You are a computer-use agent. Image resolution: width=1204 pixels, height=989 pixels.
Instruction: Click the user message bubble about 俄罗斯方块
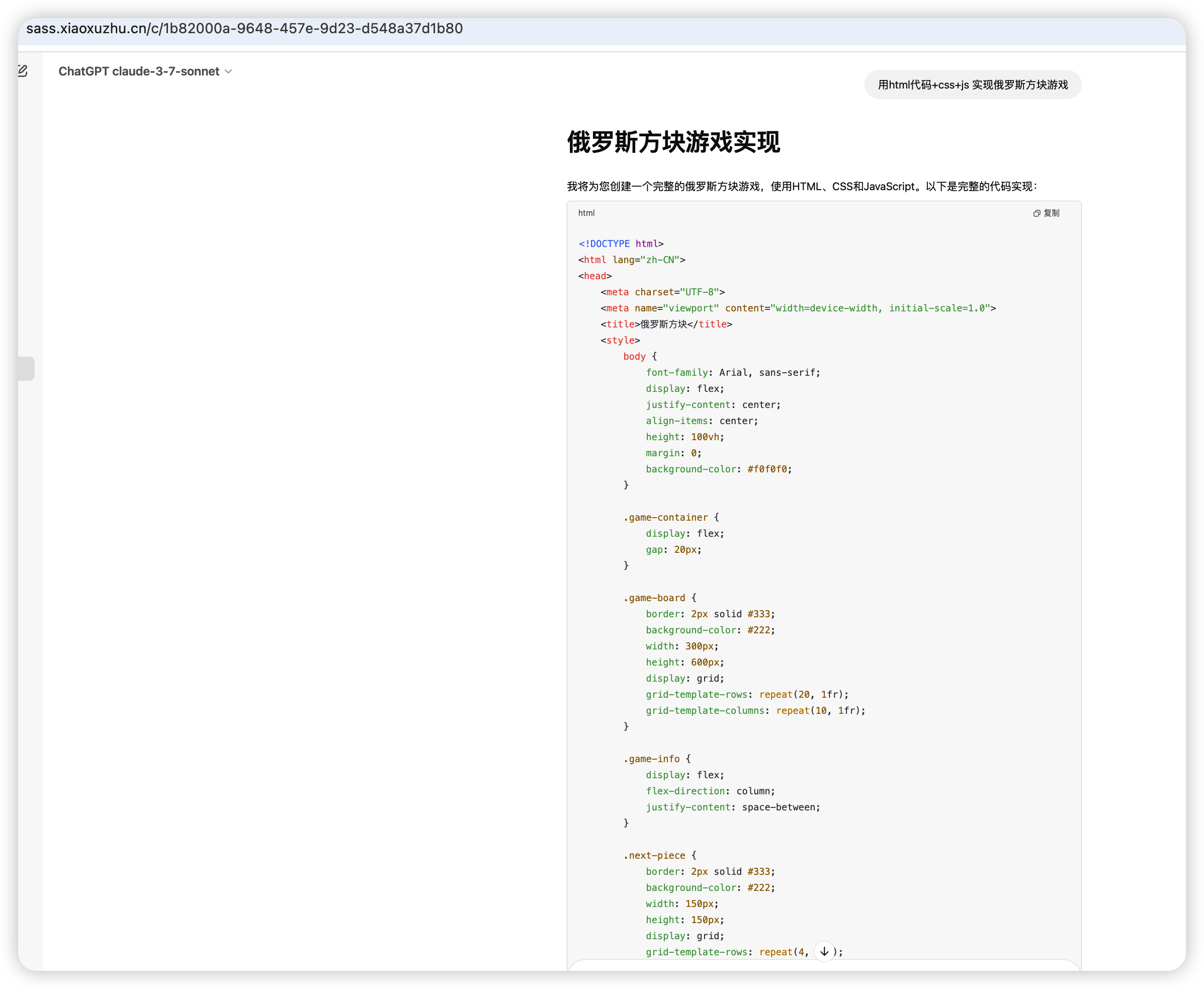point(972,85)
